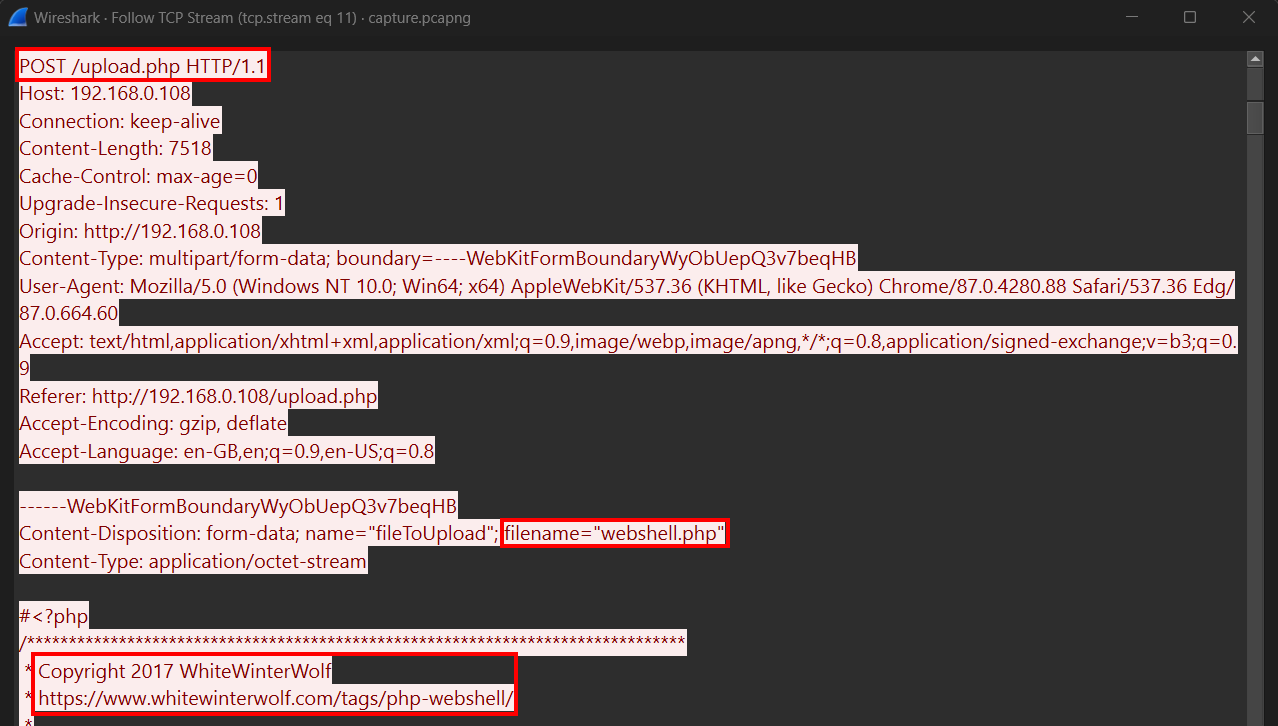Click the whitewinterwolf.com php-webshell URL
The image size is (1278, 726).
point(277,698)
